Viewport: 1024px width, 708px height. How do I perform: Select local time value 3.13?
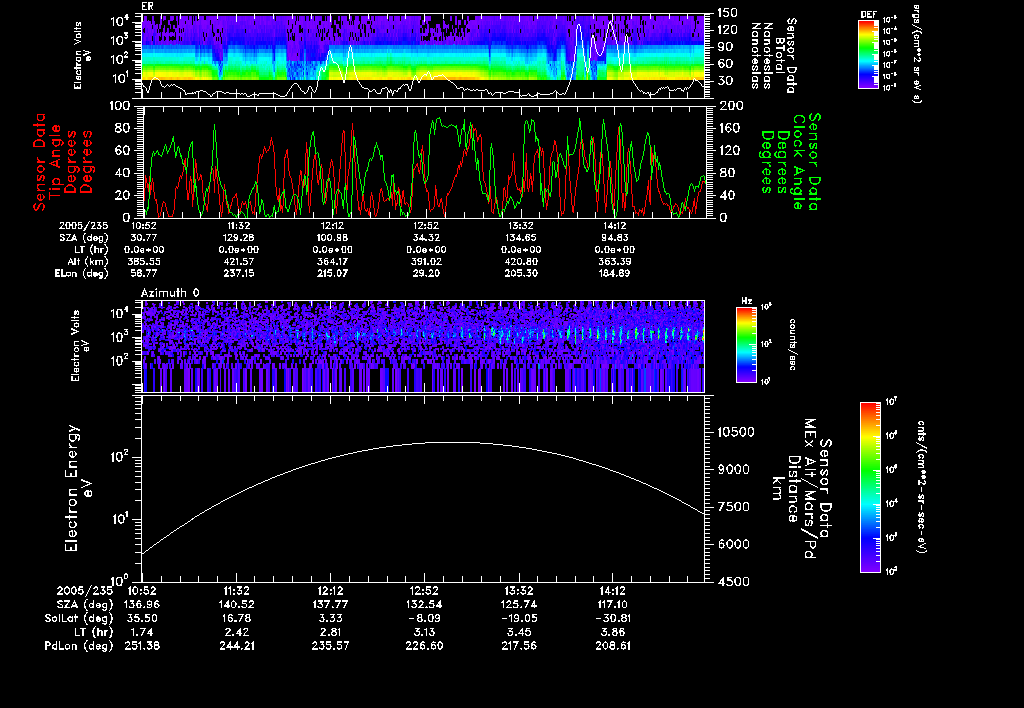[x=426, y=632]
